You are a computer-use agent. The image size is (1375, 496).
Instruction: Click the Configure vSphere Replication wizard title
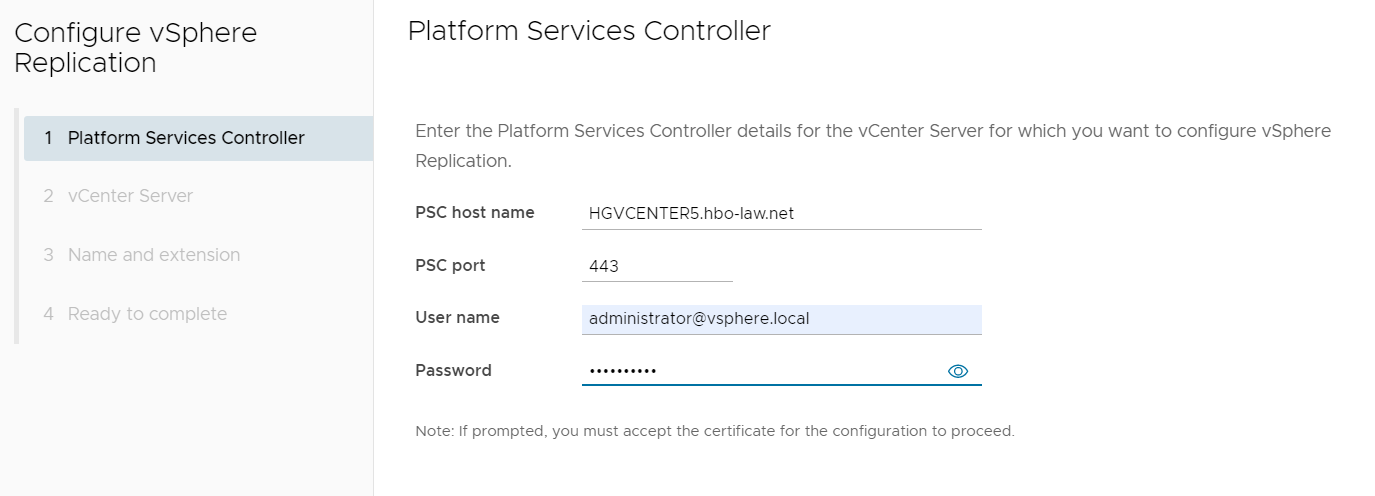135,48
